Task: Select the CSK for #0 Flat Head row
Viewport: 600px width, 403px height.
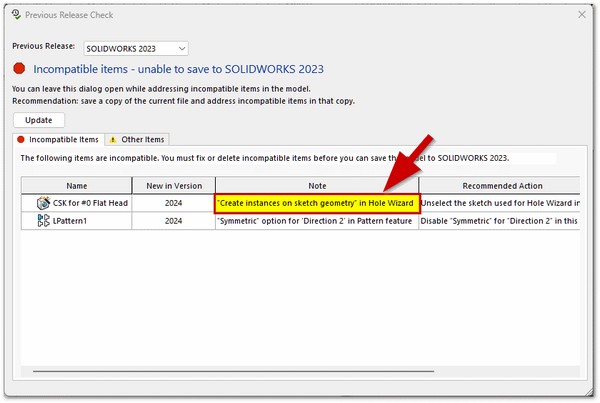Action: pyautogui.click(x=300, y=203)
